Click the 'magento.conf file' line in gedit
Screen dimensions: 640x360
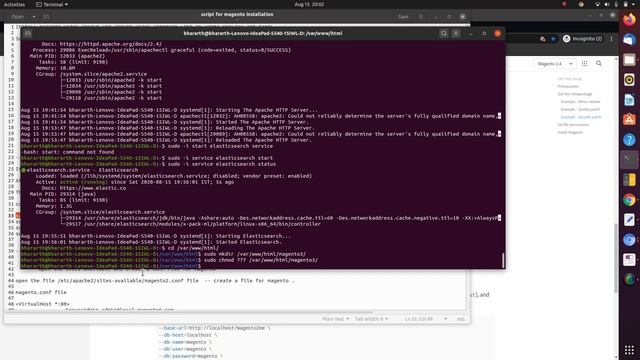pos(41,292)
